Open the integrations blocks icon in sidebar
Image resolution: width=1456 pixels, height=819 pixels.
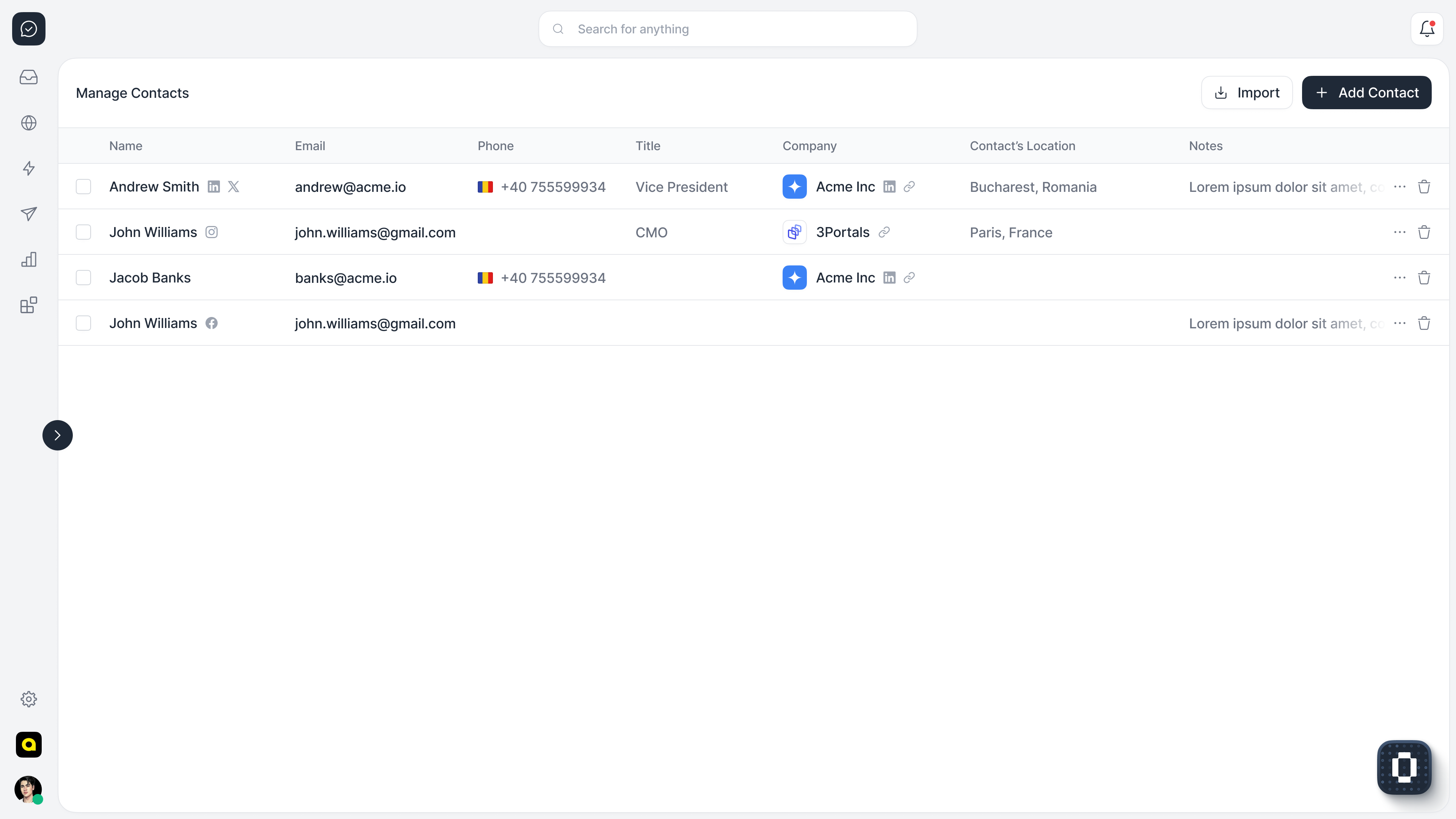click(x=28, y=305)
